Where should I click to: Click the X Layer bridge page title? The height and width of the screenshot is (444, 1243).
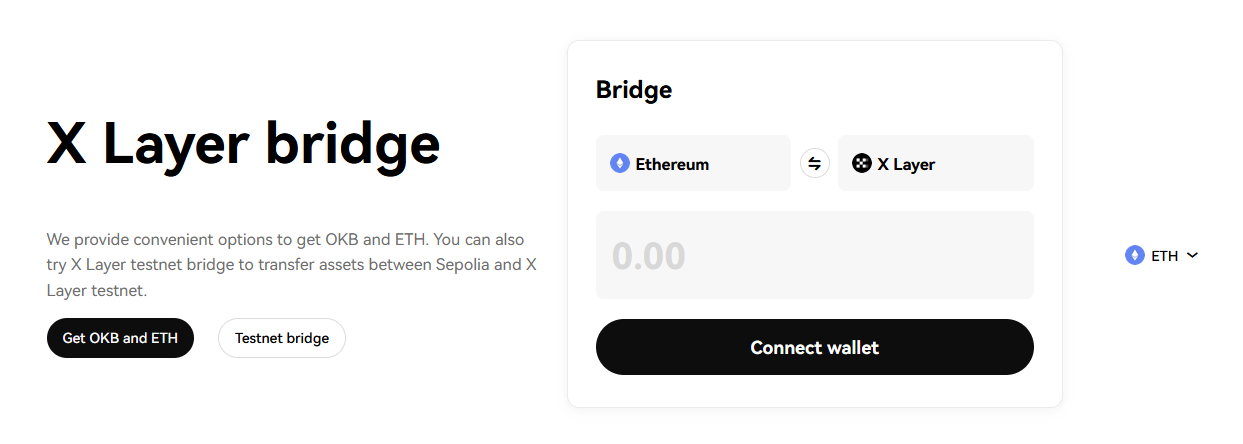point(243,145)
